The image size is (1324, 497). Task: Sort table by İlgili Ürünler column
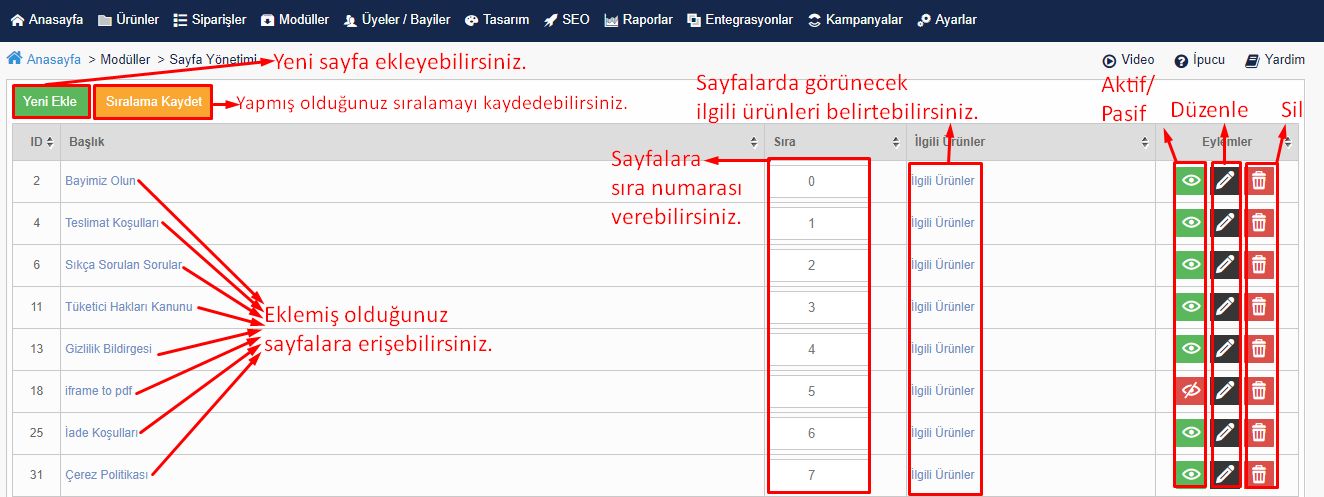pos(1031,142)
